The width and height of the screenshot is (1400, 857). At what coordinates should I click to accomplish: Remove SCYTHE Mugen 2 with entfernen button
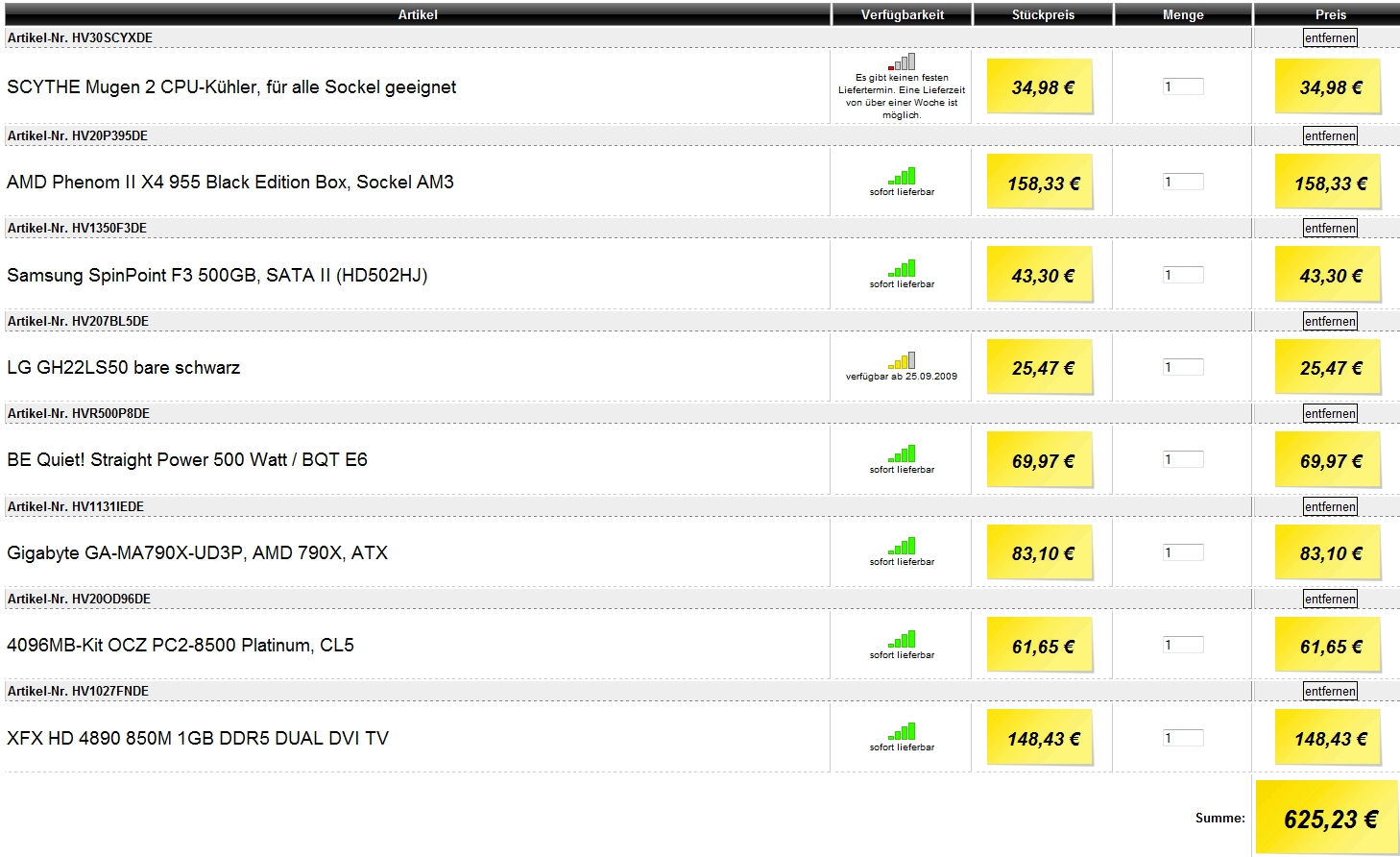(x=1330, y=37)
